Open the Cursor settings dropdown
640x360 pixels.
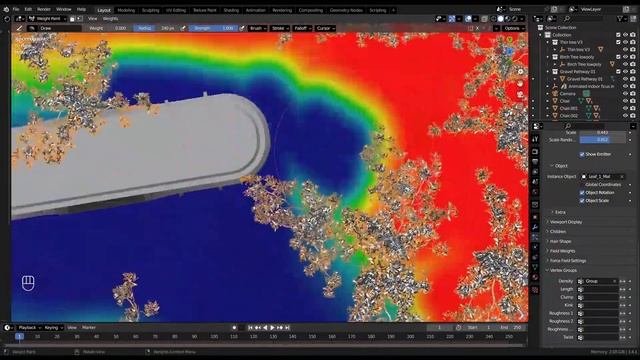point(325,28)
